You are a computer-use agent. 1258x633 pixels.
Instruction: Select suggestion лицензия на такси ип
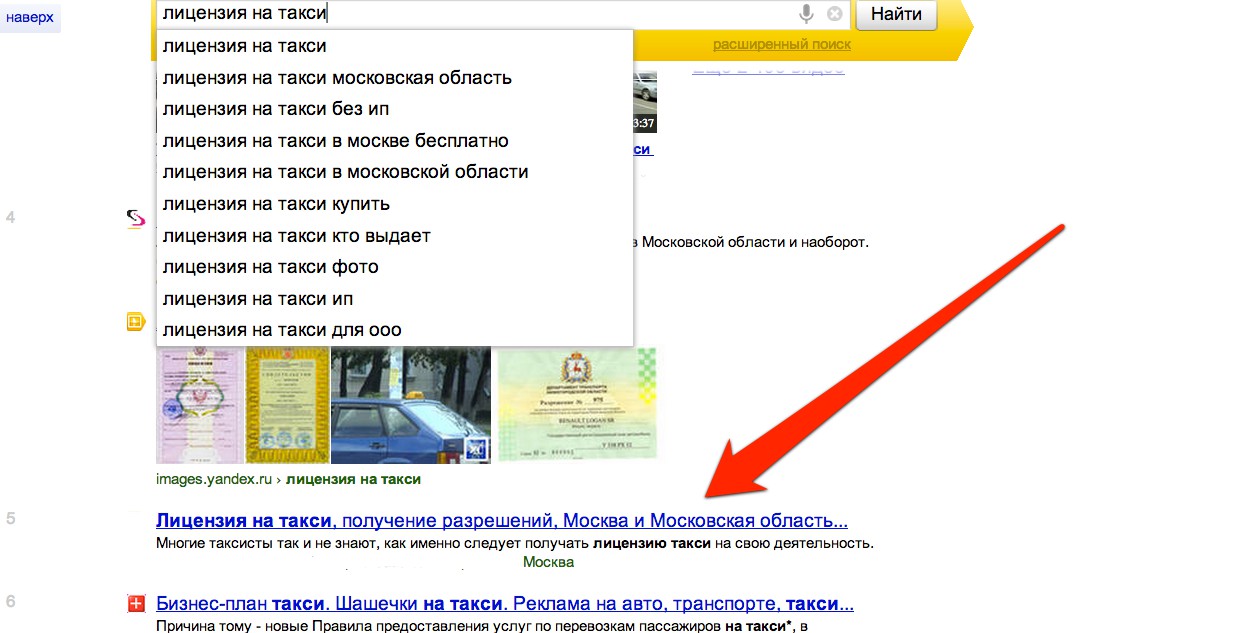point(395,299)
